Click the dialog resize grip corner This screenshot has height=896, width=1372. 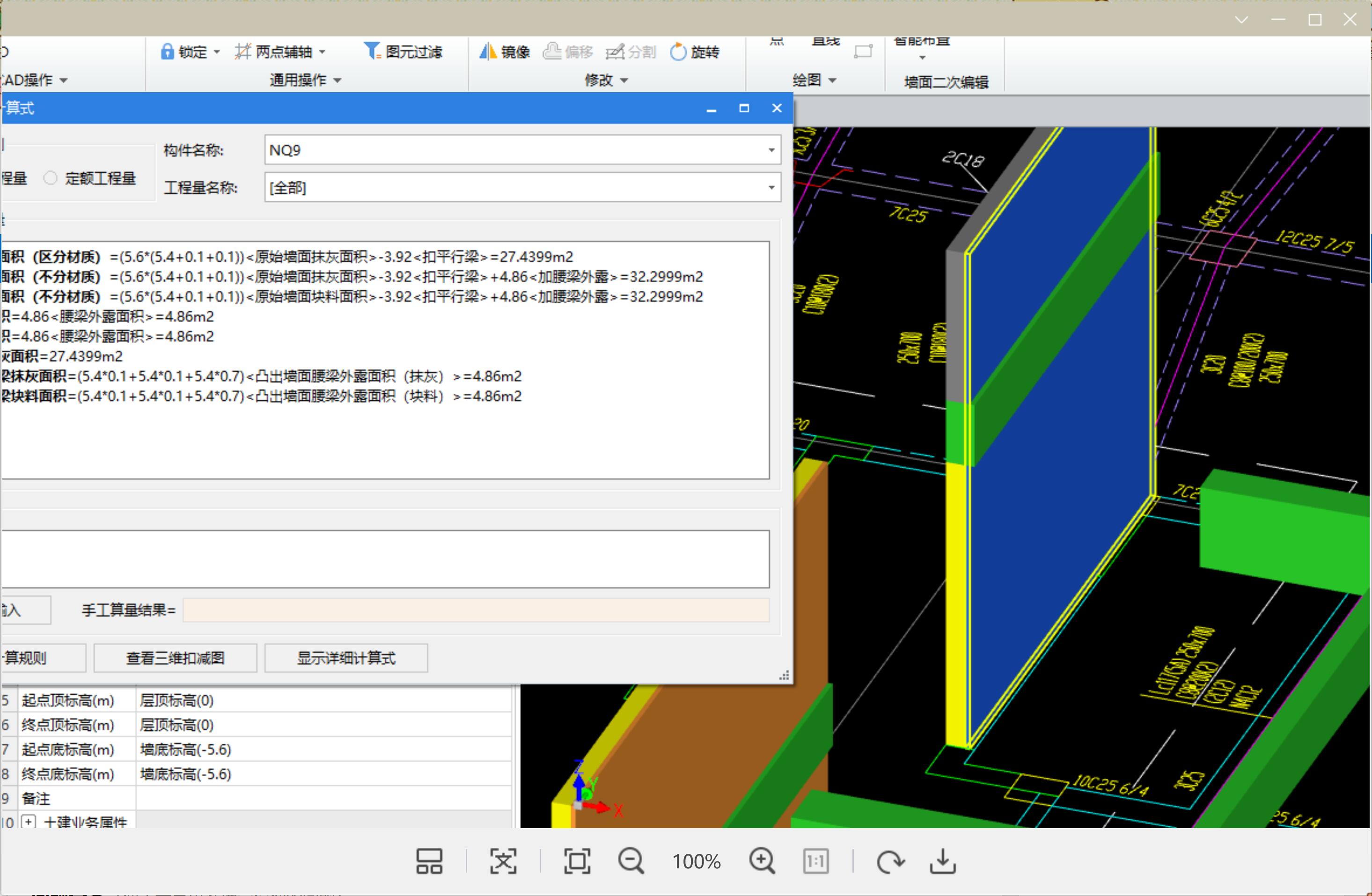tap(784, 676)
